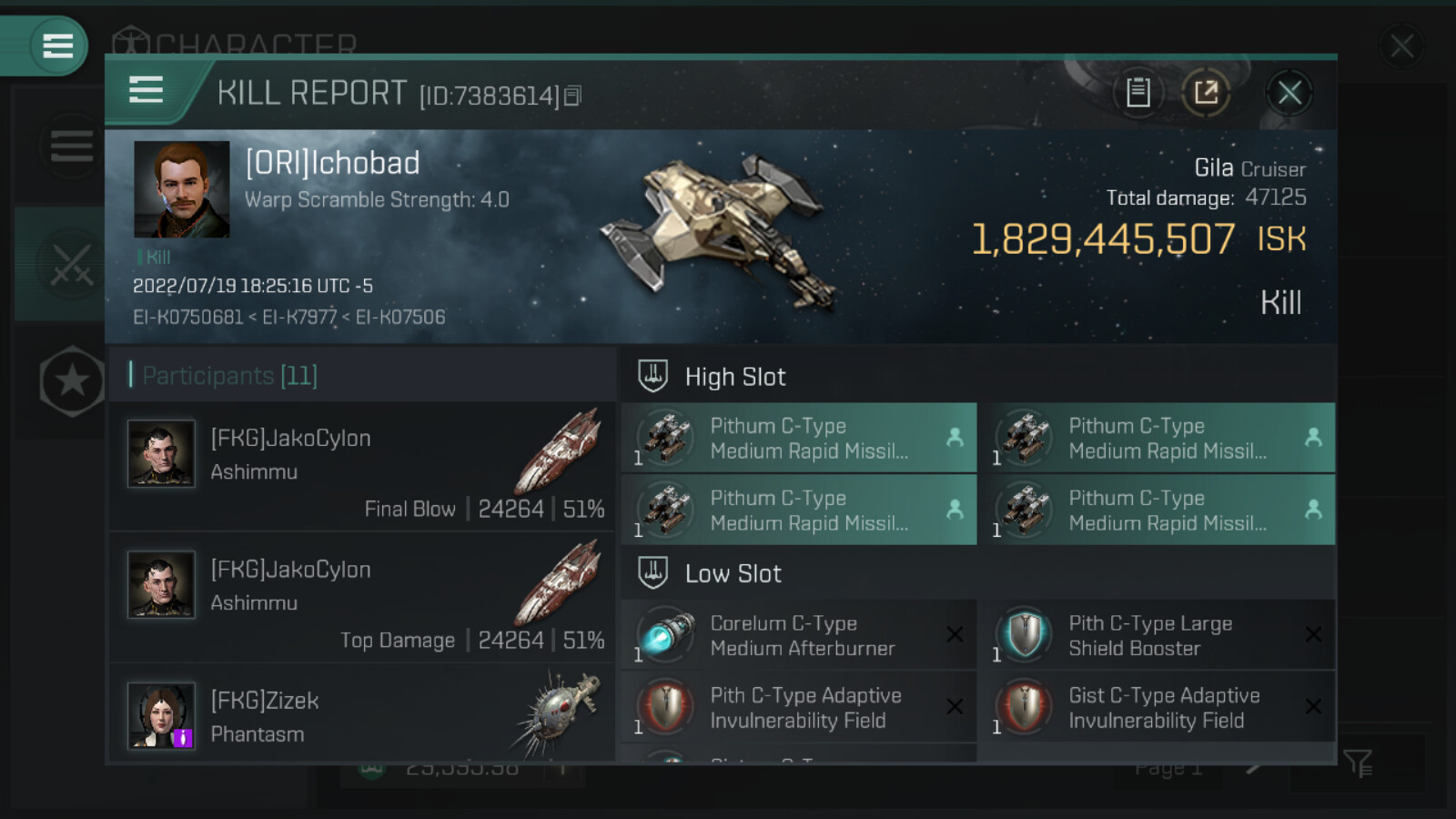
Task: Select first Pithum C-Type Missile launcher
Action: coord(799,438)
